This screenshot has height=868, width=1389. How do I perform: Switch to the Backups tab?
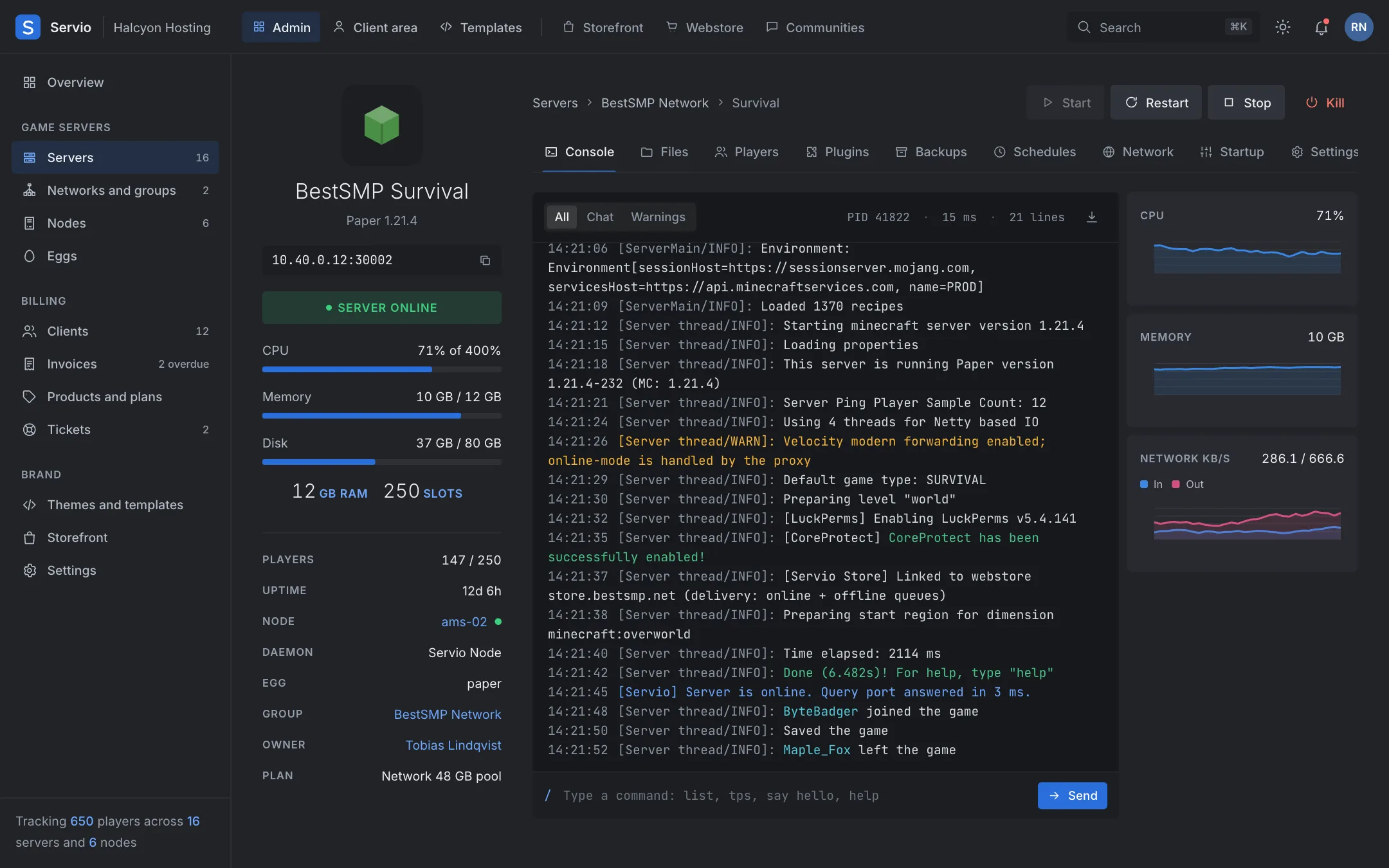tap(931, 152)
